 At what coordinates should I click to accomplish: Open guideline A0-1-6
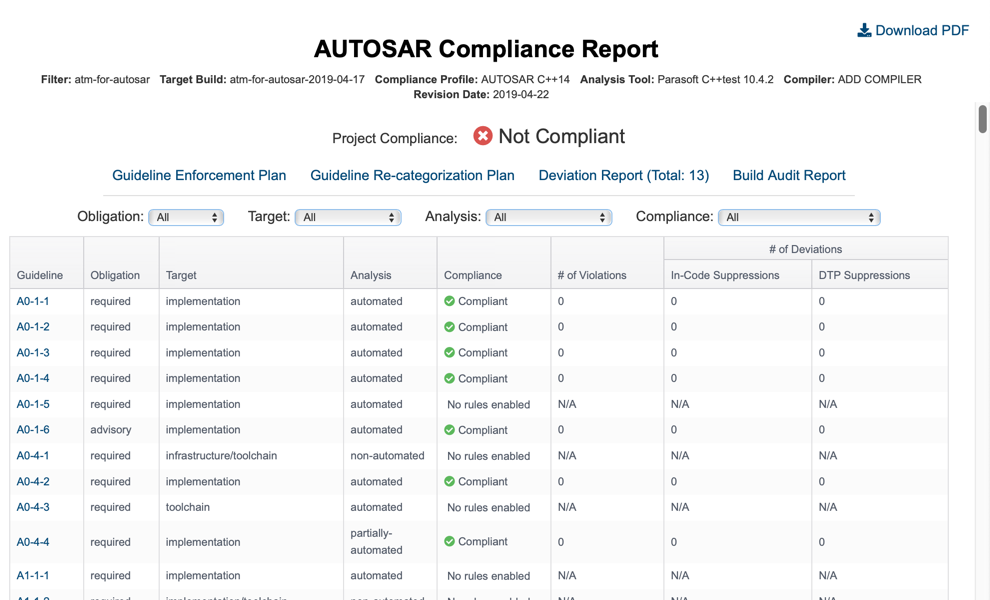point(33,429)
